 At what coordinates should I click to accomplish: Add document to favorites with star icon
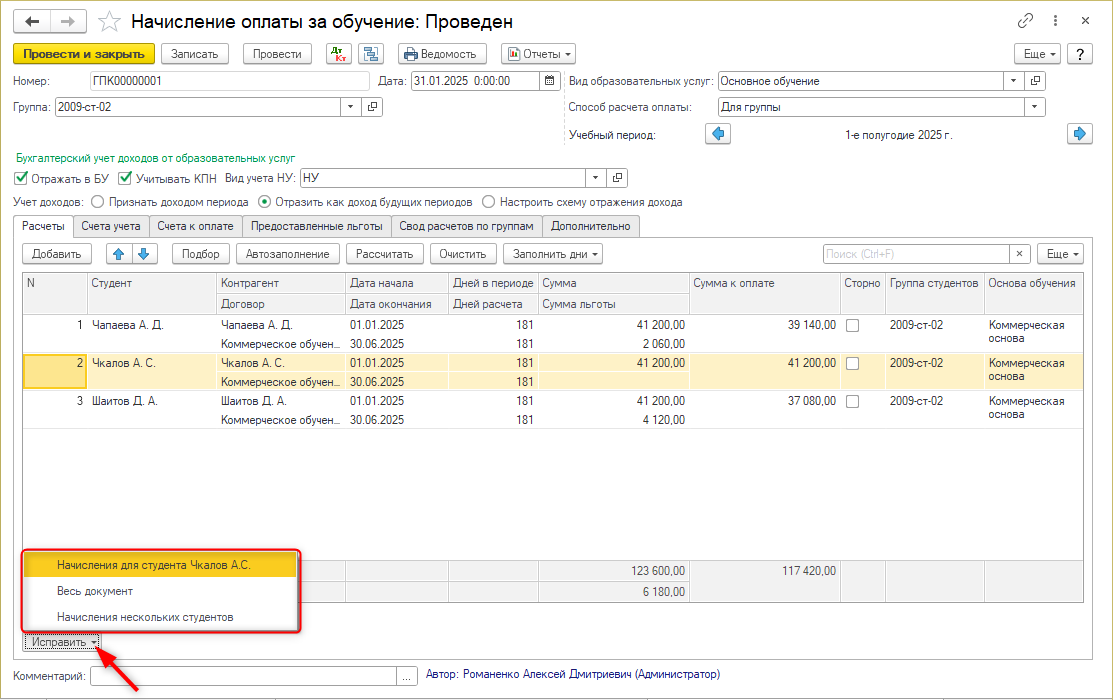[x=109, y=21]
